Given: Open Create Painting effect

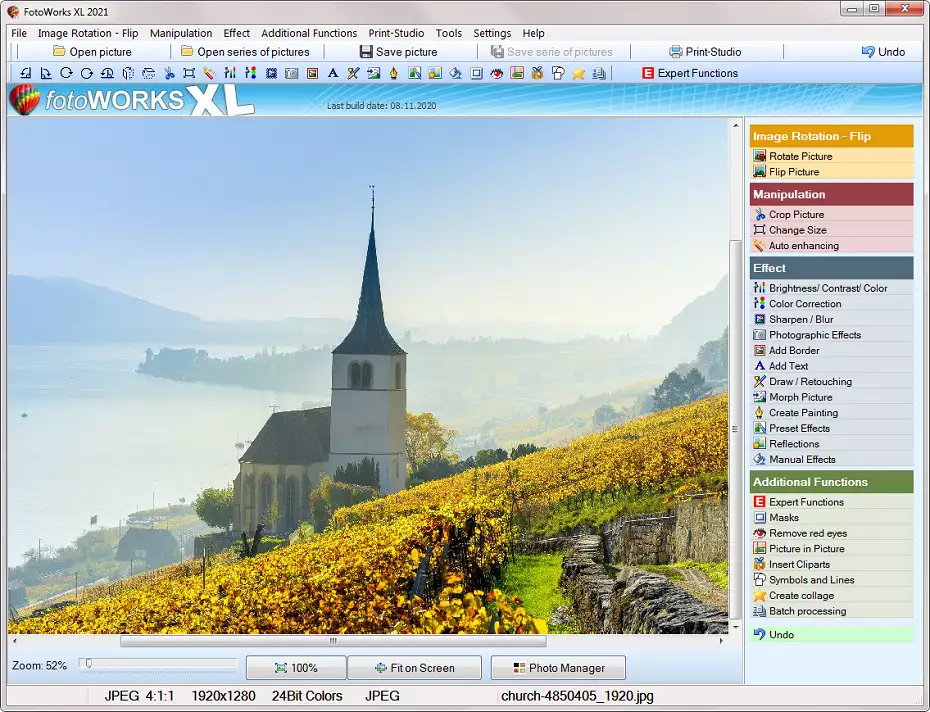Looking at the screenshot, I should [x=803, y=413].
